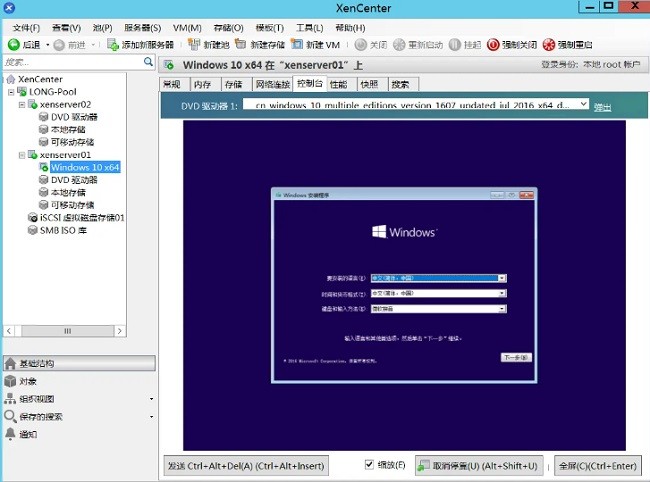Viewport: 650px width, 482px height.
Task: Open the Storage (O) menu
Action: (228, 28)
